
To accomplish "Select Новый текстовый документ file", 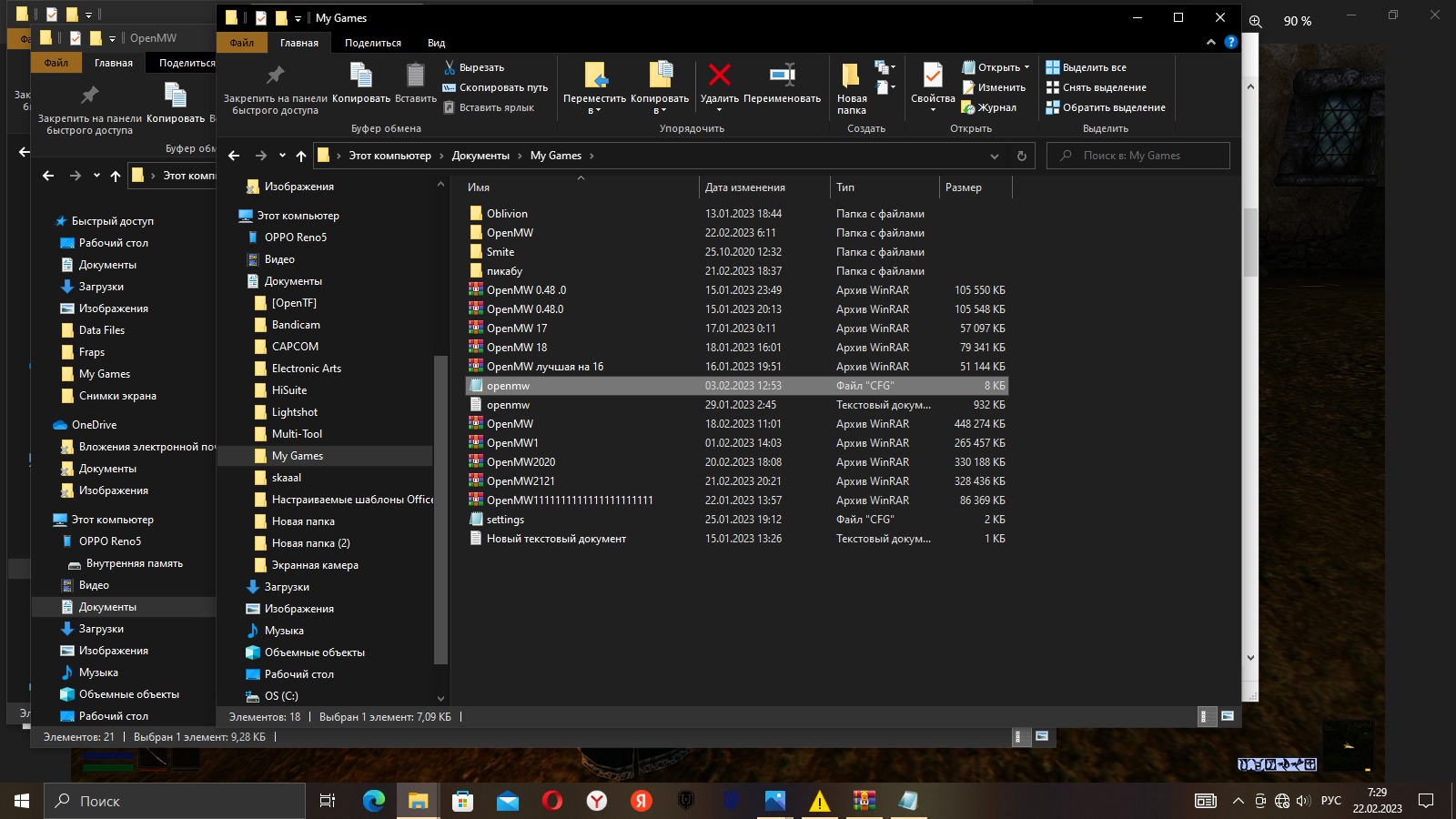I will click(x=556, y=539).
